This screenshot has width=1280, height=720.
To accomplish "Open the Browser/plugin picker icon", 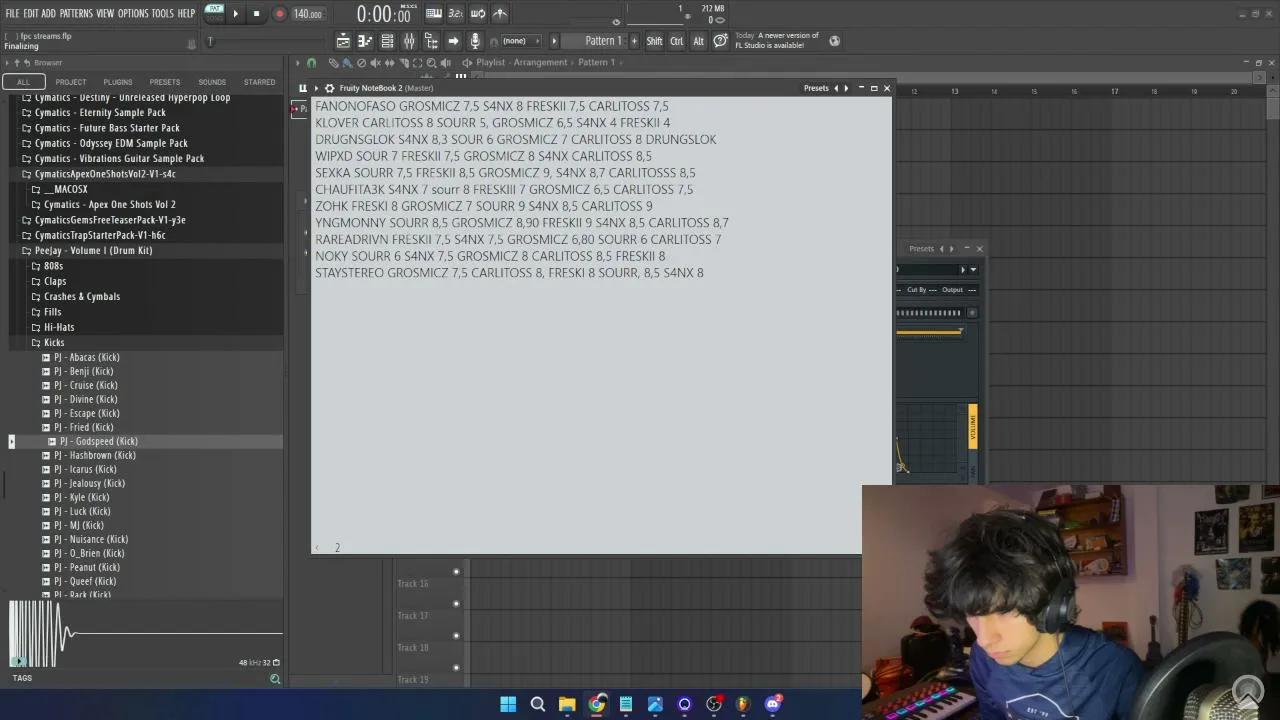I will click(x=431, y=41).
